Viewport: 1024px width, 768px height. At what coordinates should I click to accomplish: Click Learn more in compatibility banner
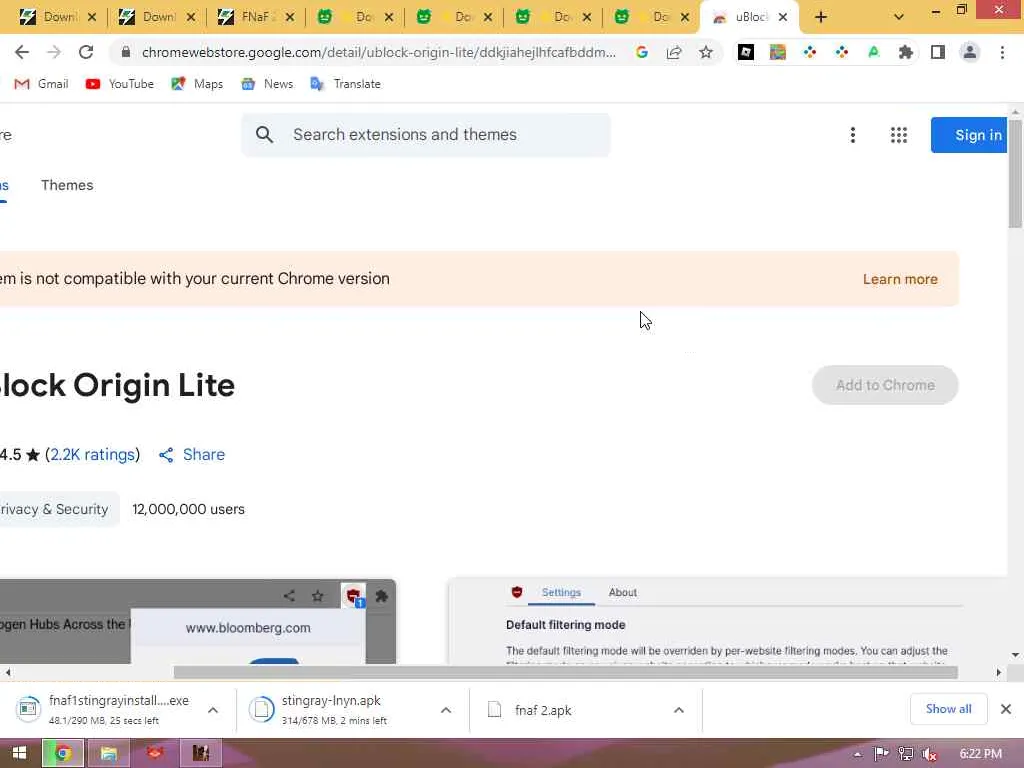[900, 280]
